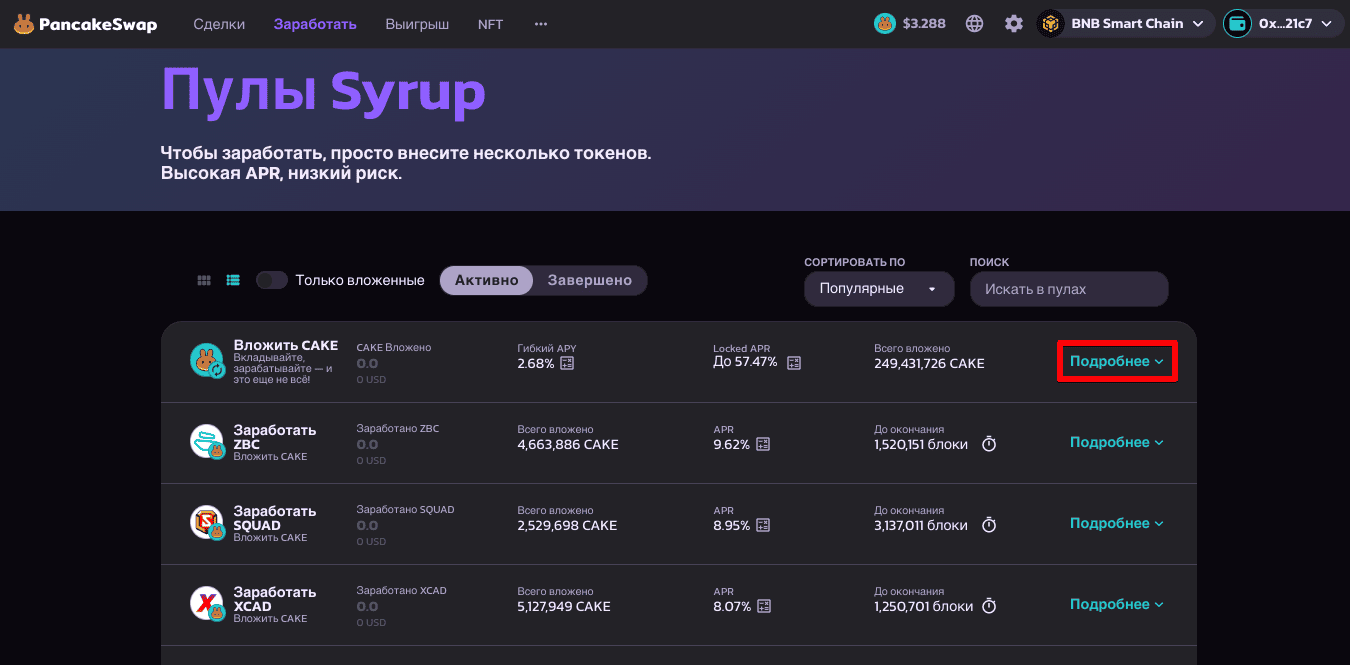Click the BNB Smart Chain network icon
This screenshot has height=665, width=1350.
tap(1050, 24)
